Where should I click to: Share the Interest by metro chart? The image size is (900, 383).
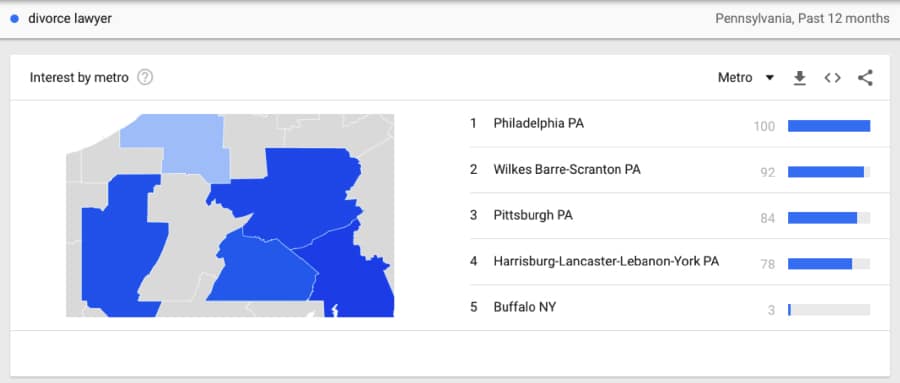pyautogui.click(x=865, y=78)
